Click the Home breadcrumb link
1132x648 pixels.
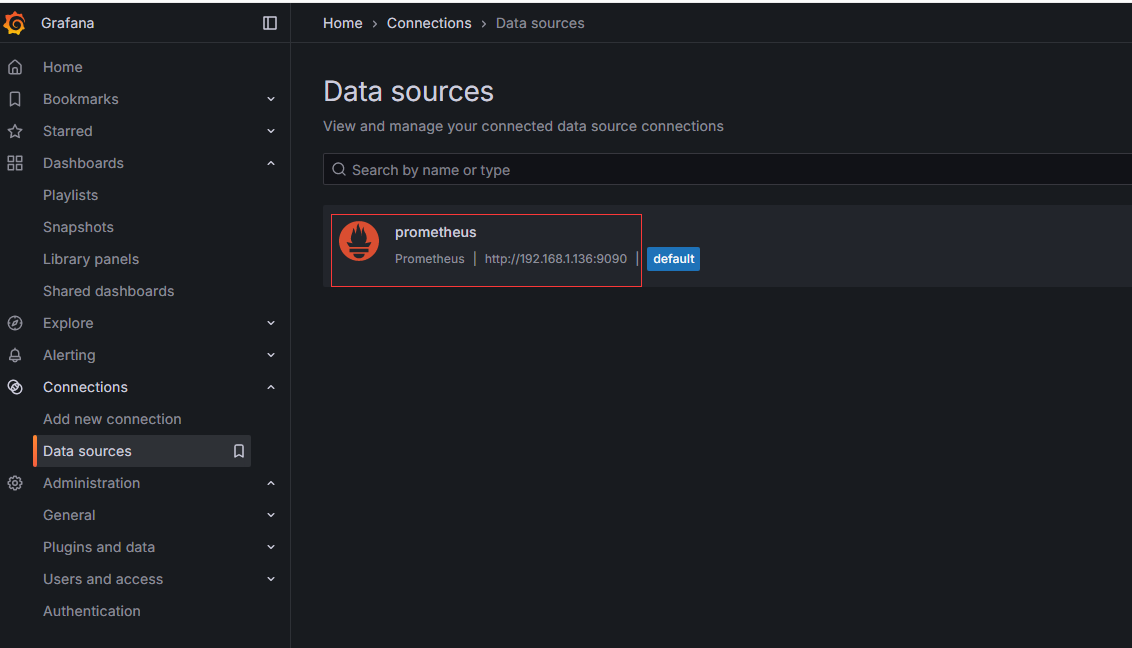342,23
